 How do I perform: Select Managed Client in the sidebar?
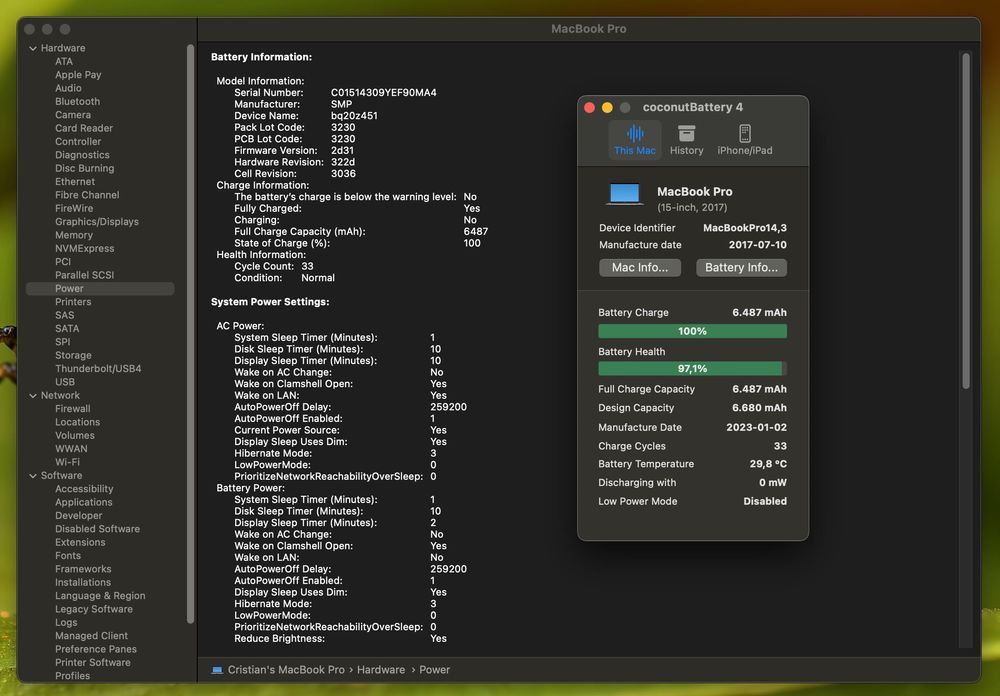(x=91, y=637)
